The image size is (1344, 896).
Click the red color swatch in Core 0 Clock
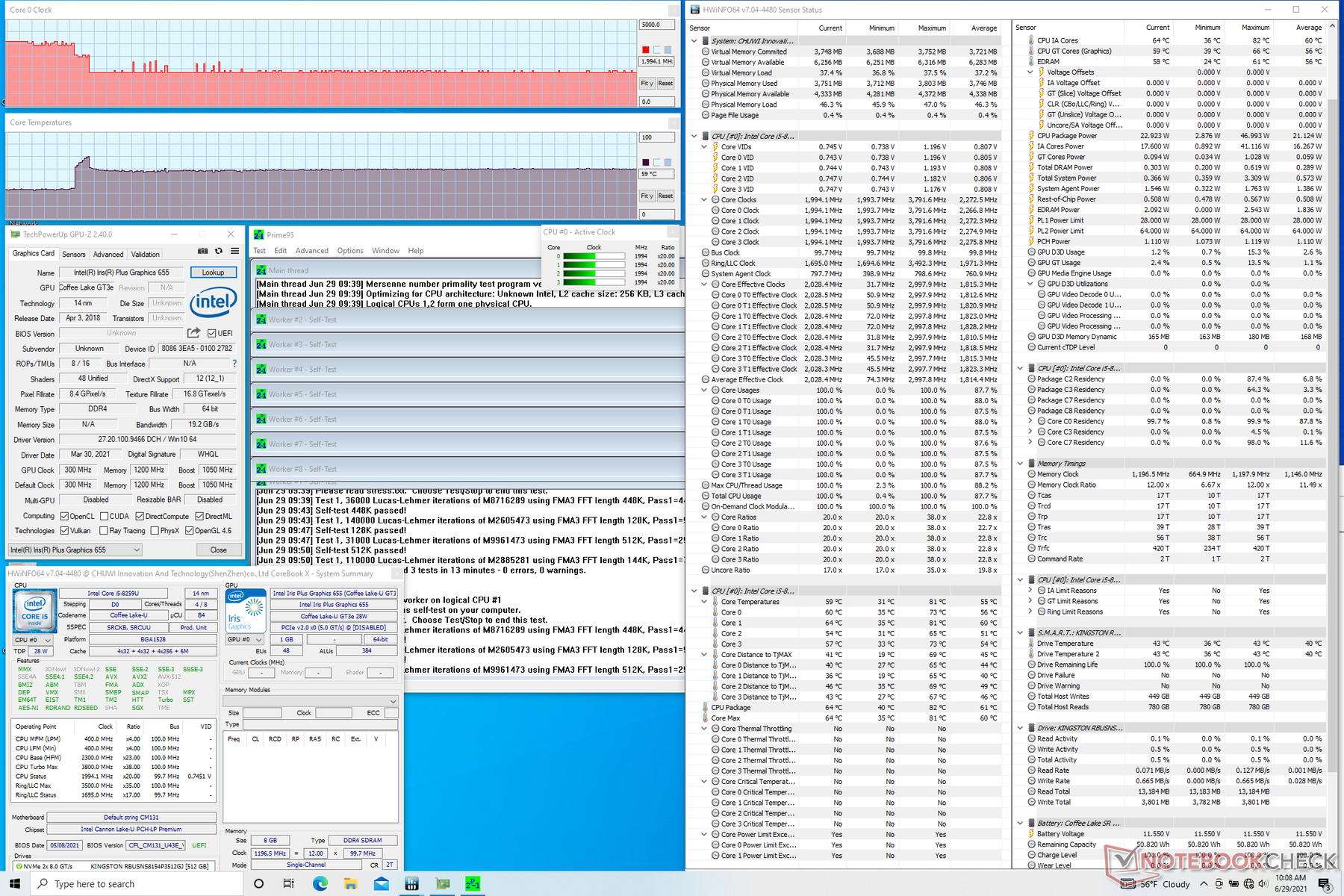click(646, 50)
